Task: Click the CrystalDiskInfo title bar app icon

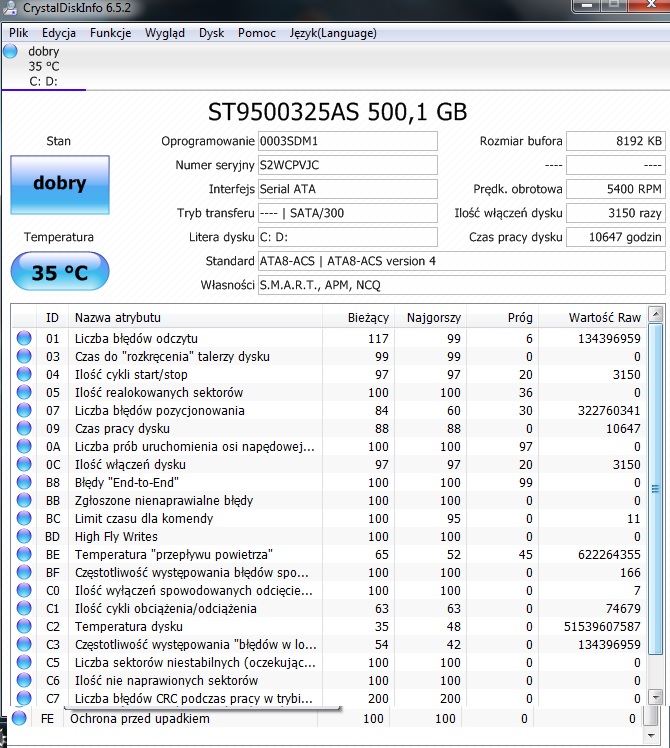Action: point(9,7)
